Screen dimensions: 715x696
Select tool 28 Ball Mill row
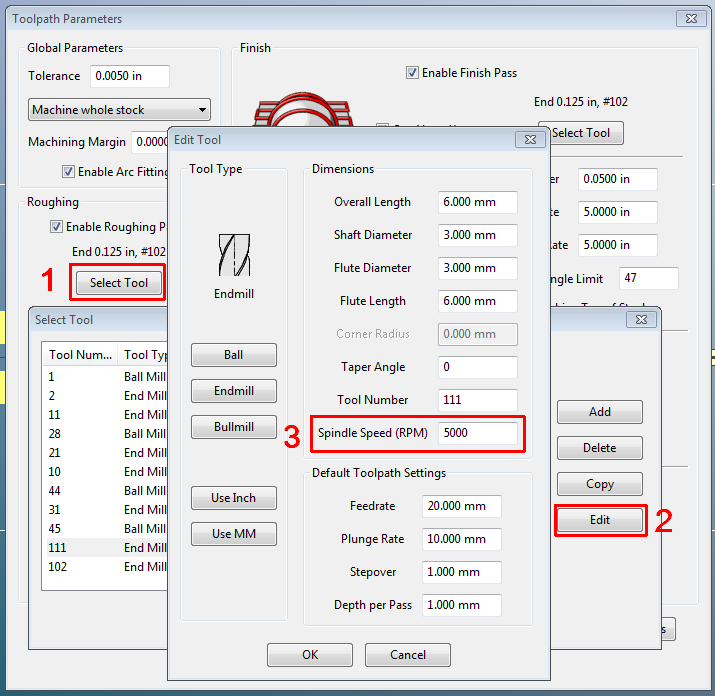106,434
